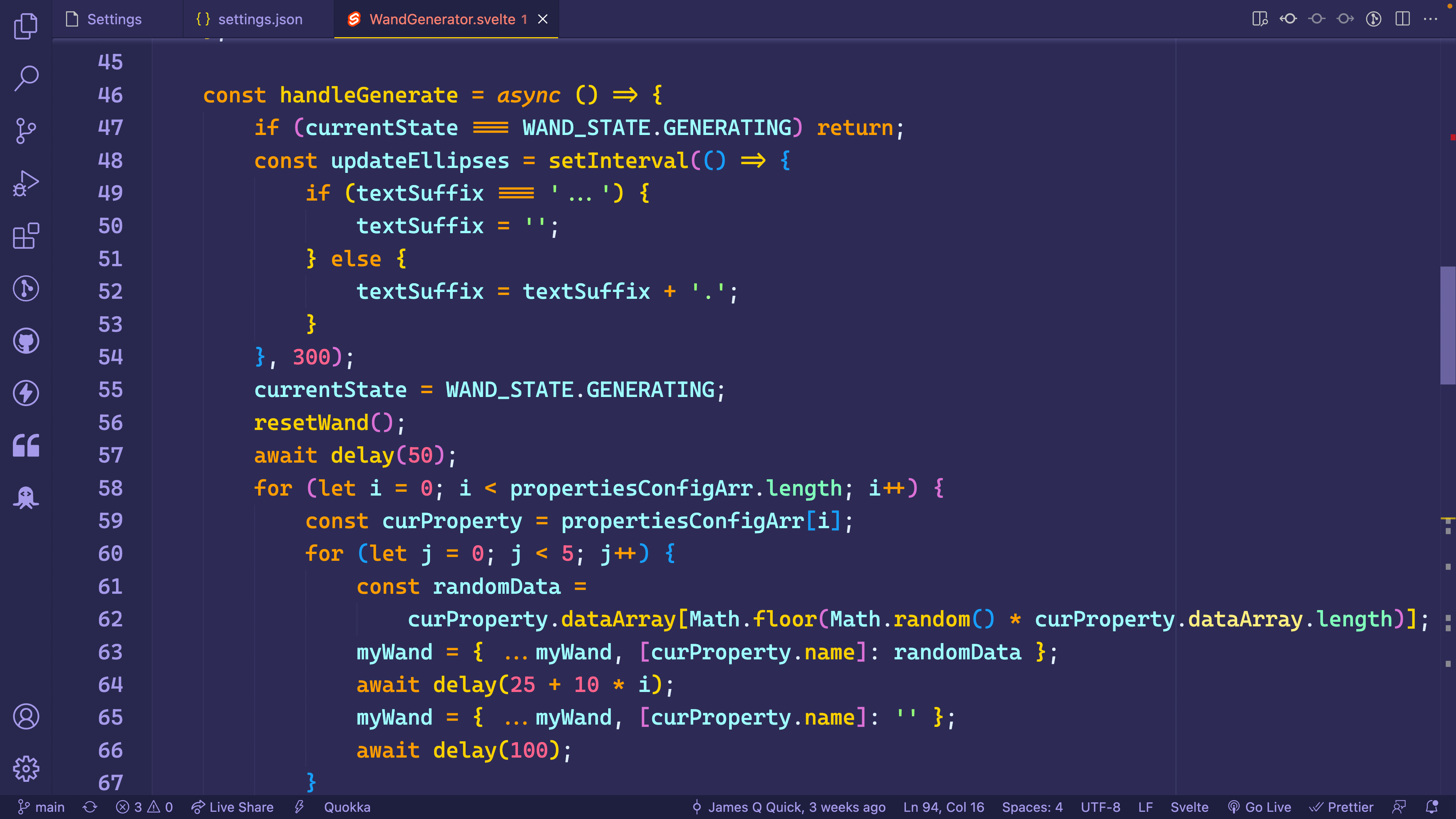Open GitHub view in activity bar

tap(26, 341)
